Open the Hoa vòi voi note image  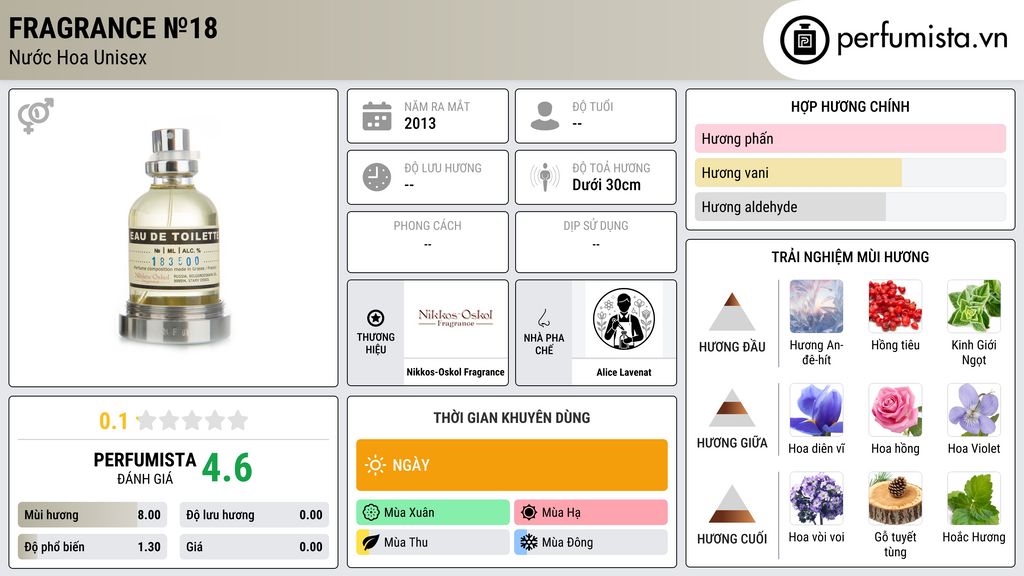(x=816, y=498)
